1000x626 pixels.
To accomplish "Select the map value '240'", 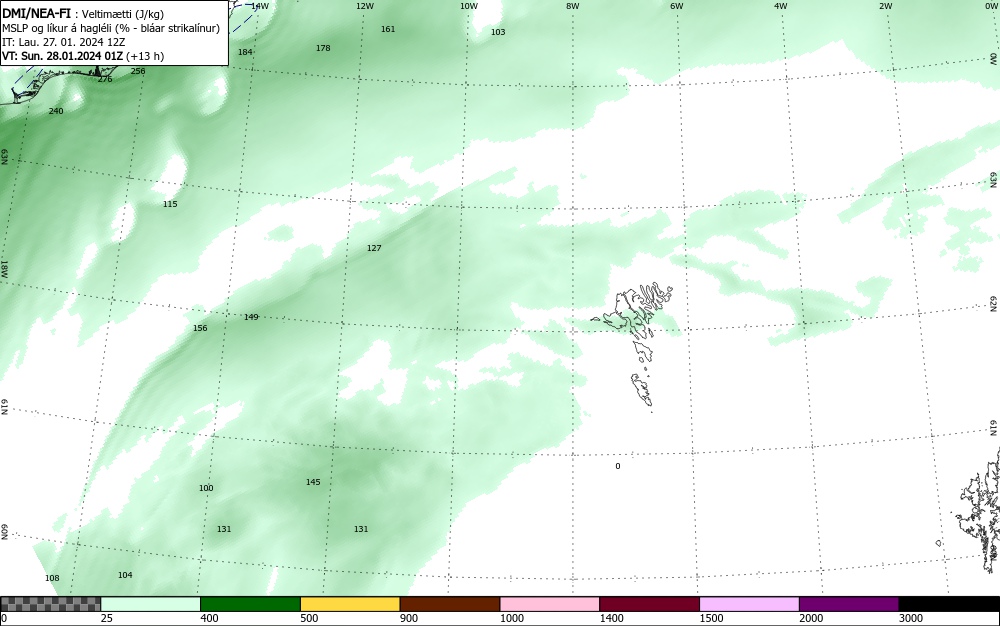I will [56, 112].
